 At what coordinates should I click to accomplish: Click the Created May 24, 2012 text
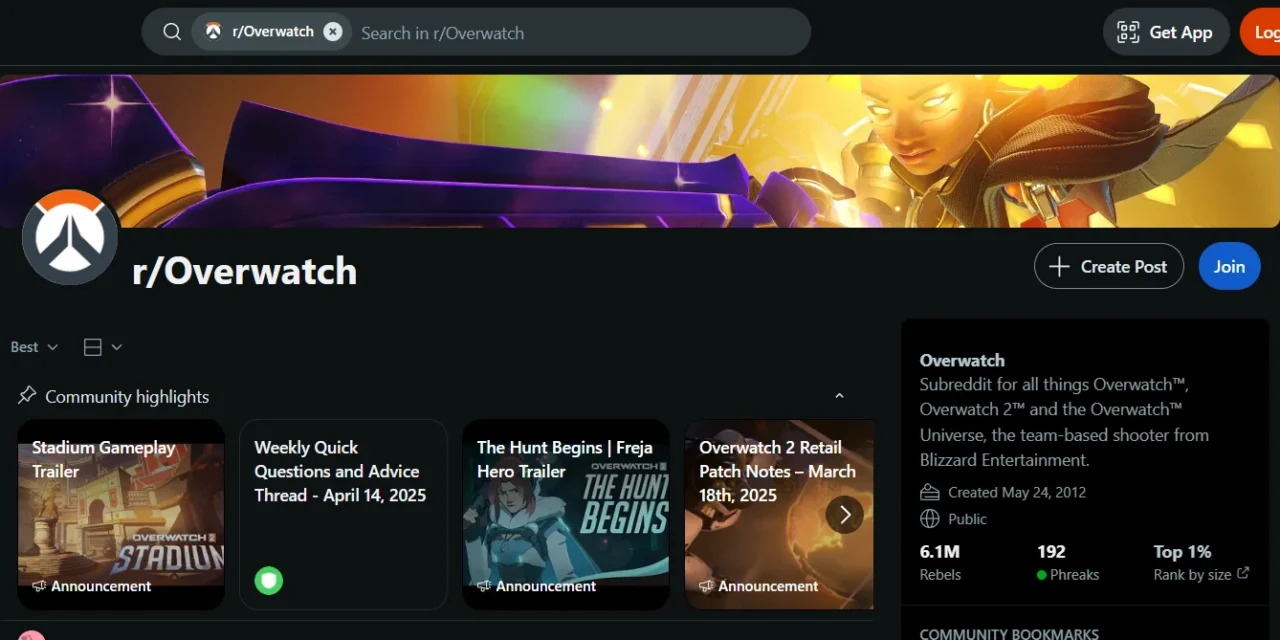pyautogui.click(x=1017, y=492)
